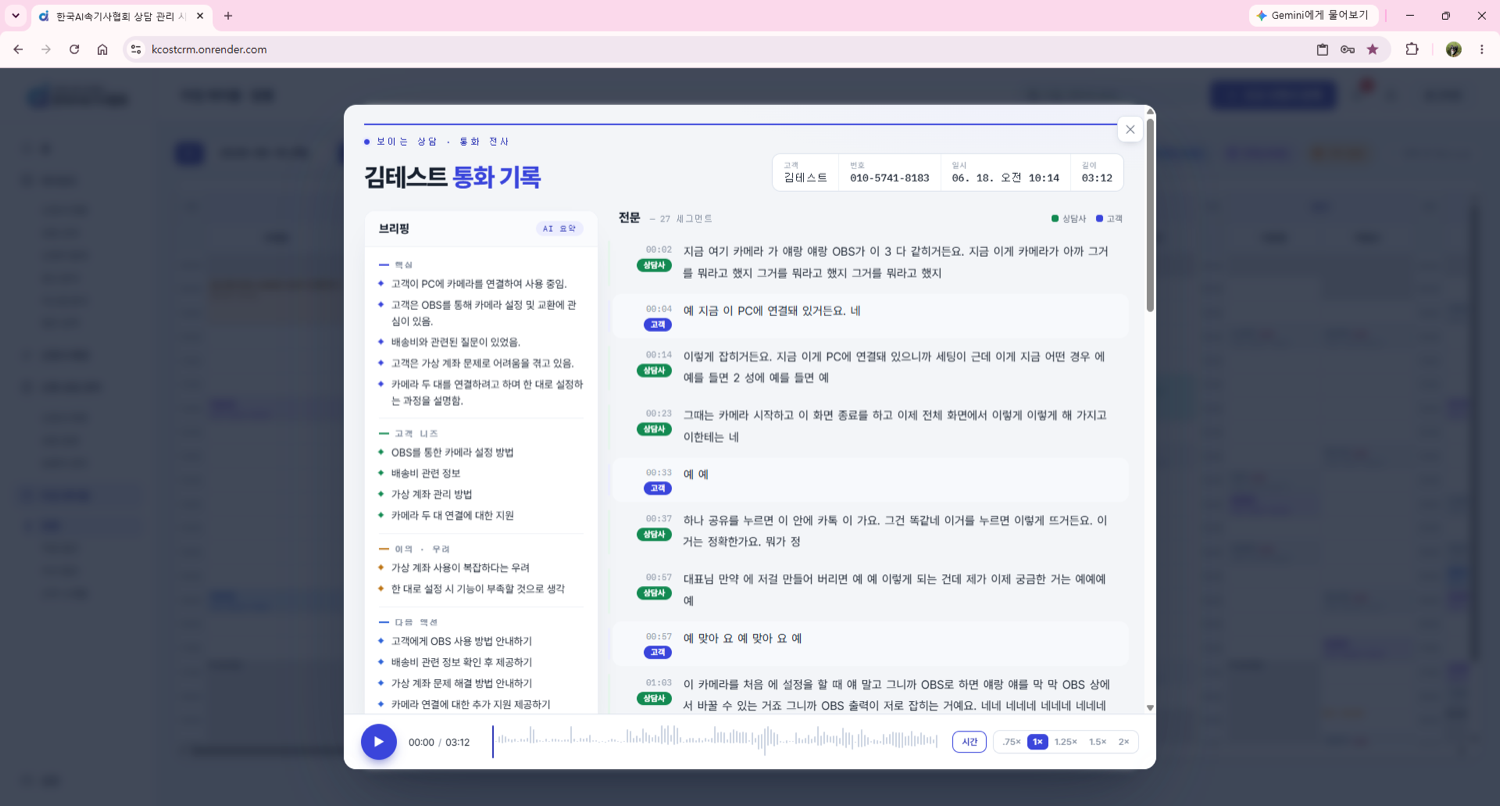1500x806 pixels.
Task: Open the browser home page
Action: point(102,49)
